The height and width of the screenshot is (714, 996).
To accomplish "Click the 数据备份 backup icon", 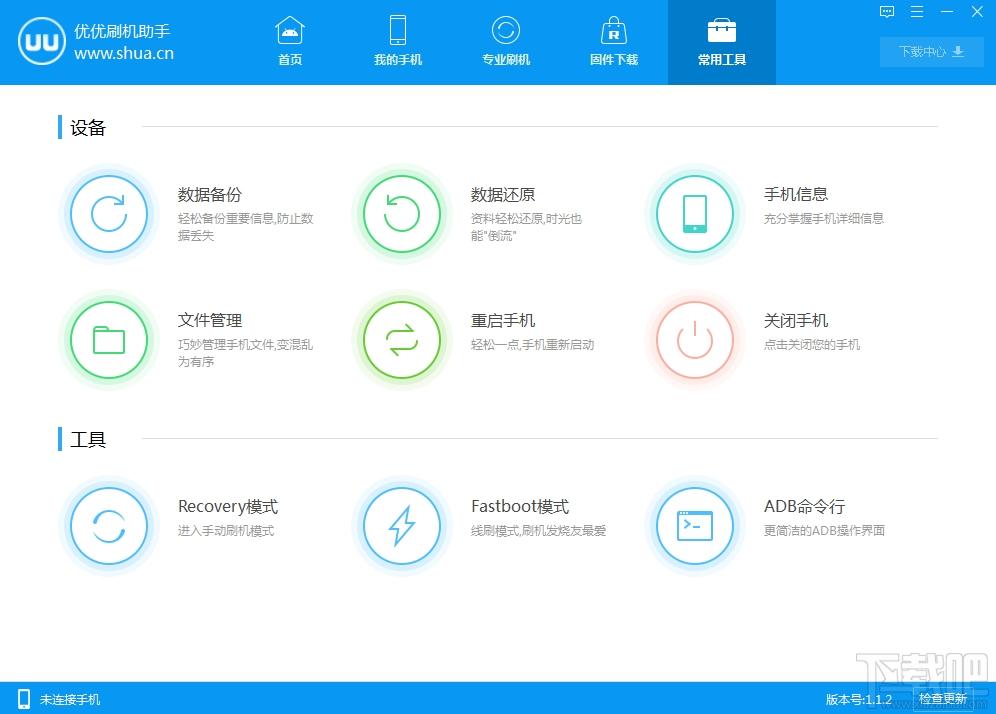I will (109, 214).
